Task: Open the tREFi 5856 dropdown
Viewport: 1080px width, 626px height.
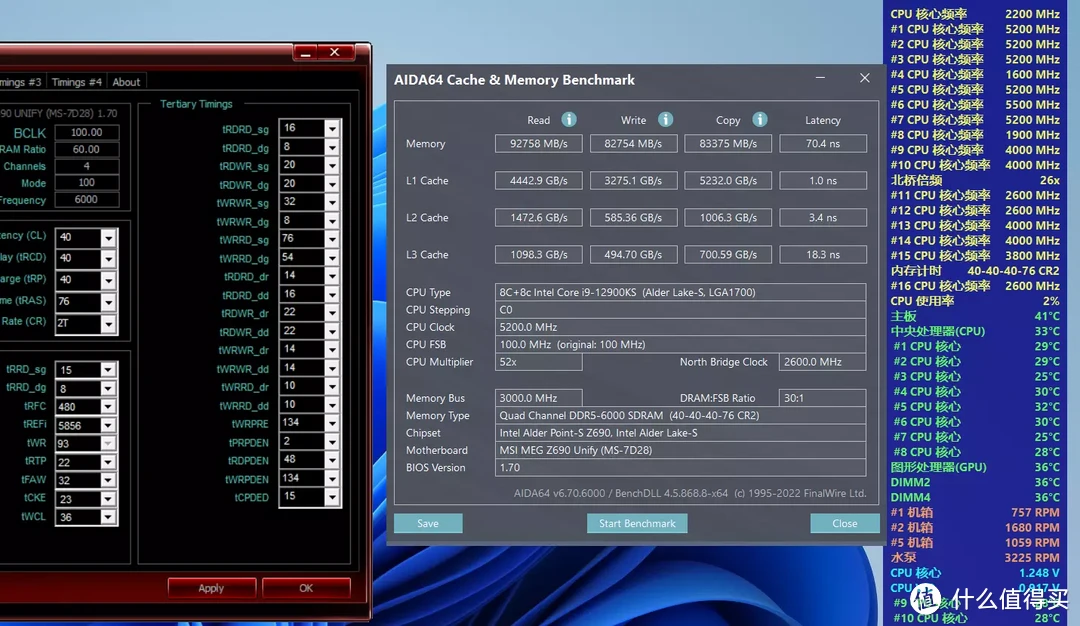Action: click(107, 425)
